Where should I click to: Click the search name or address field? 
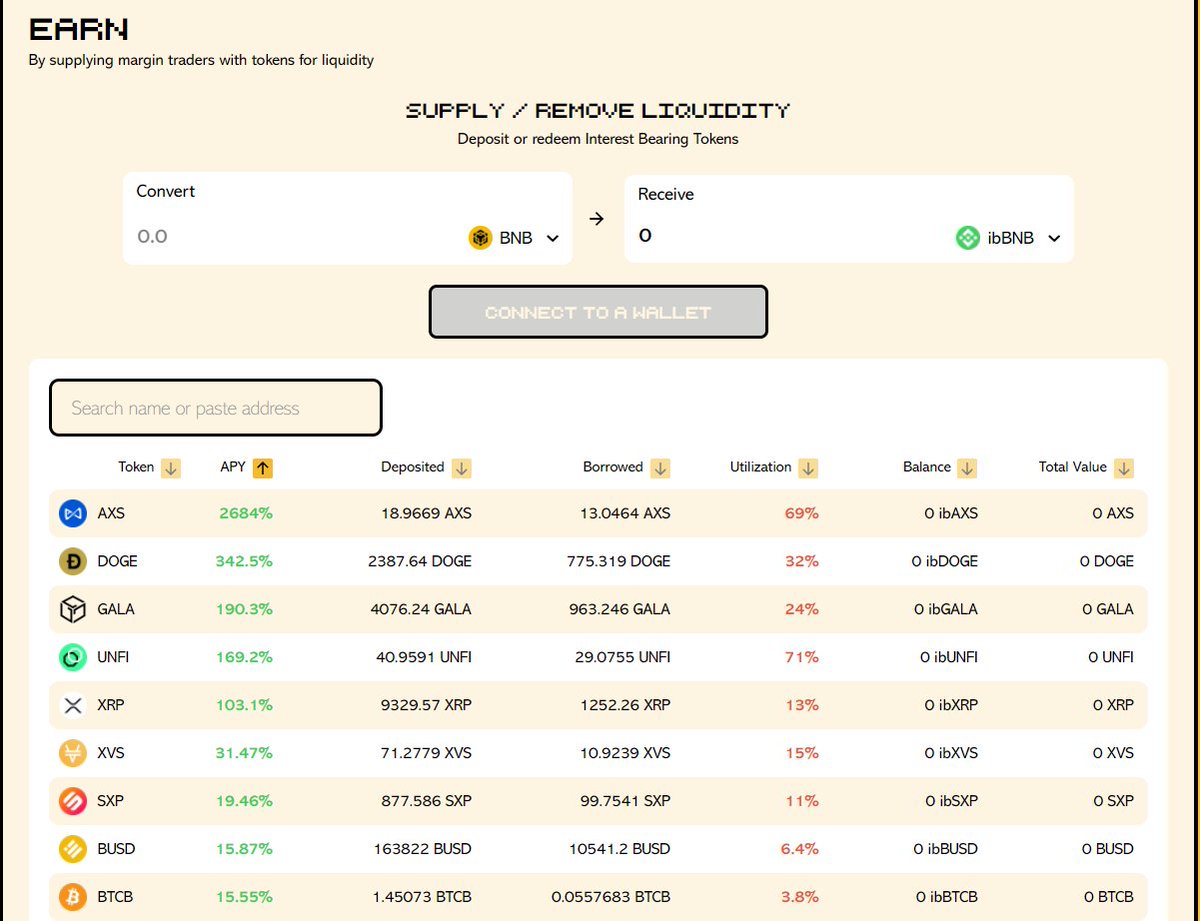pyautogui.click(x=215, y=408)
